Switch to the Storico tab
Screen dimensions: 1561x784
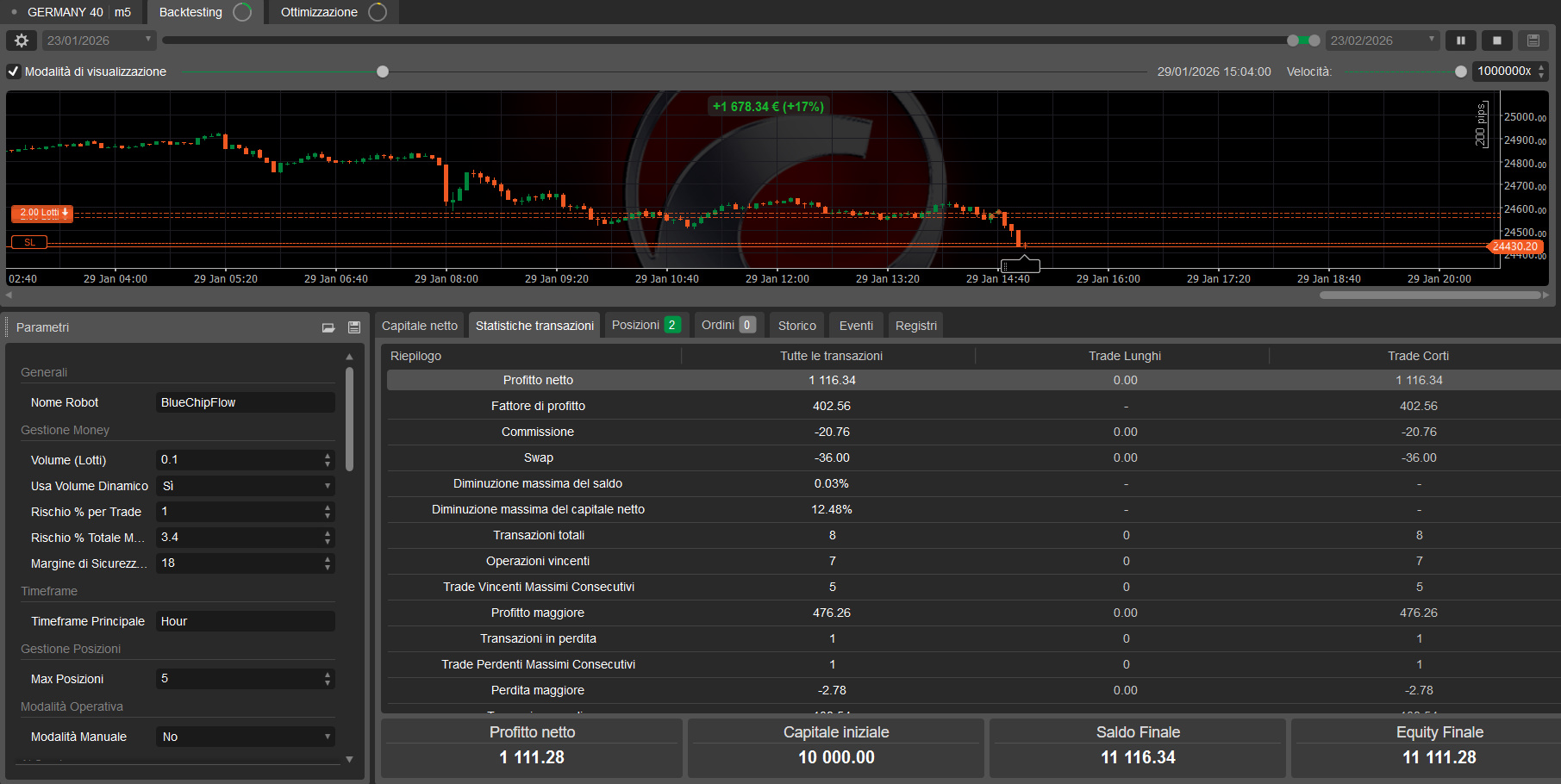click(796, 325)
